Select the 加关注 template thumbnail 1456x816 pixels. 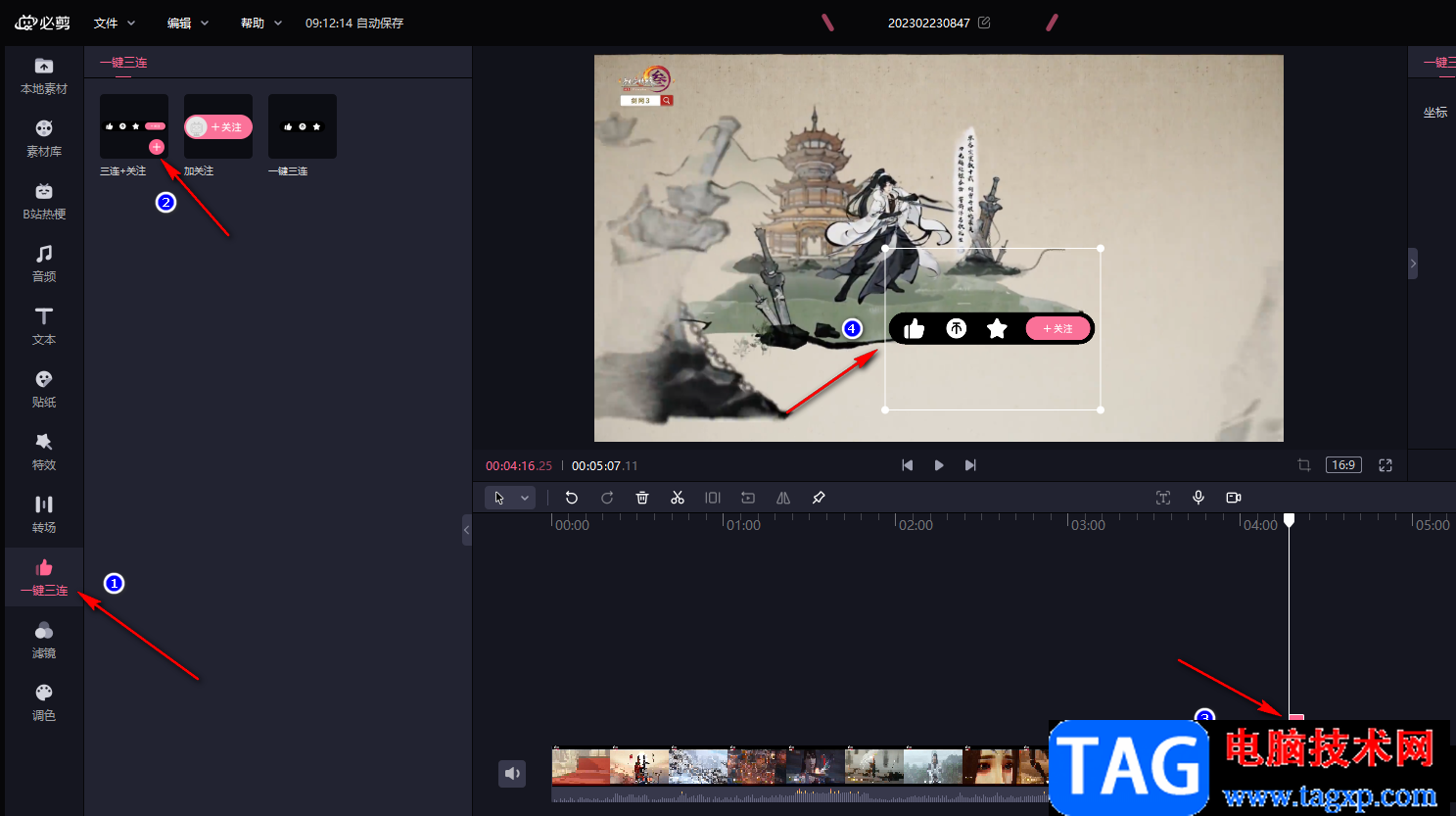(x=218, y=126)
